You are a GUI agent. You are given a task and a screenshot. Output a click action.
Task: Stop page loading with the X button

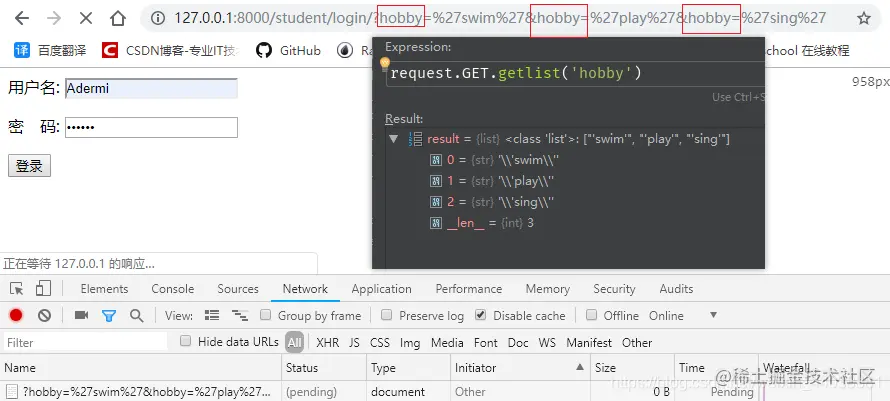[x=86, y=19]
